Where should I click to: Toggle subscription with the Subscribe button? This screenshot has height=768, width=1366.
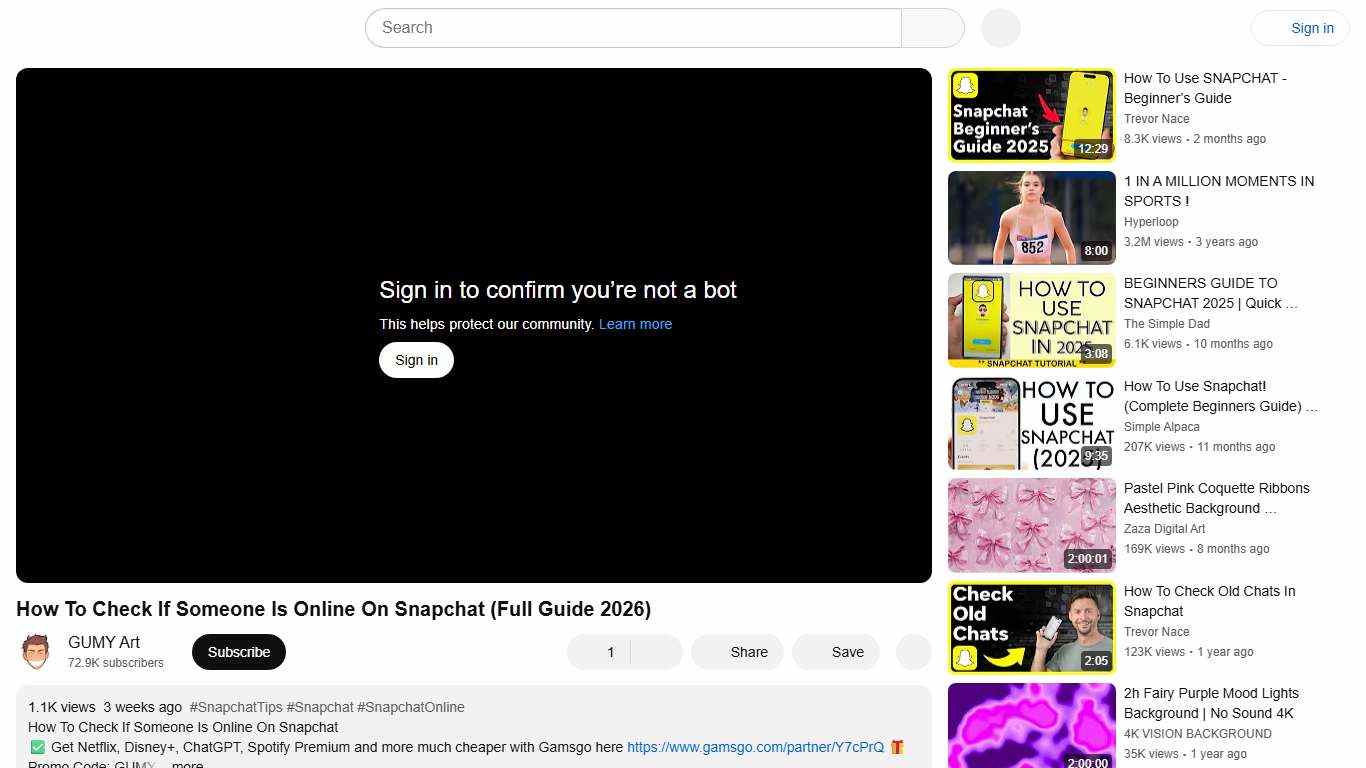(238, 651)
